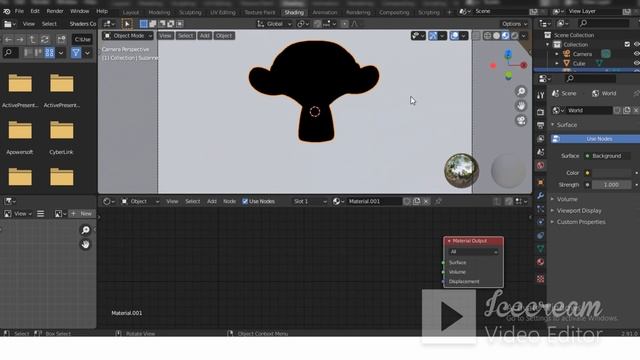Refresh the file browser list
The image size is (640, 360).
(x=44, y=40)
